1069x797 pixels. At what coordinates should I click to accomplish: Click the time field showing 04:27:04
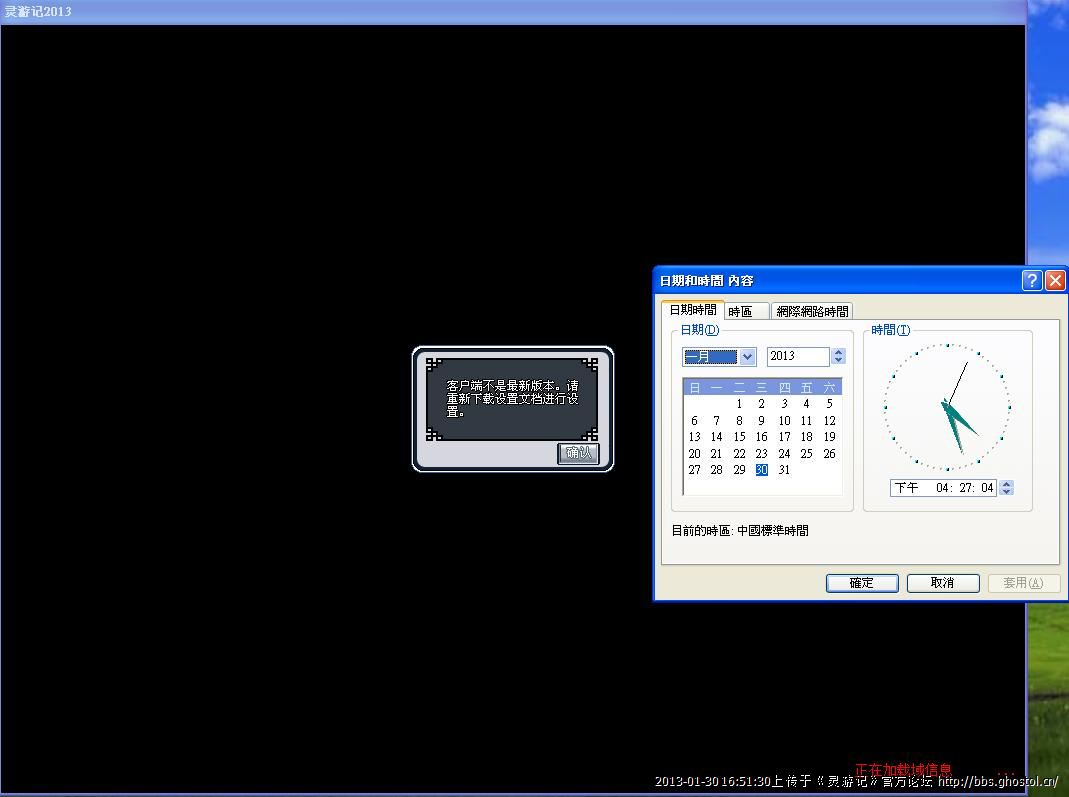[944, 488]
